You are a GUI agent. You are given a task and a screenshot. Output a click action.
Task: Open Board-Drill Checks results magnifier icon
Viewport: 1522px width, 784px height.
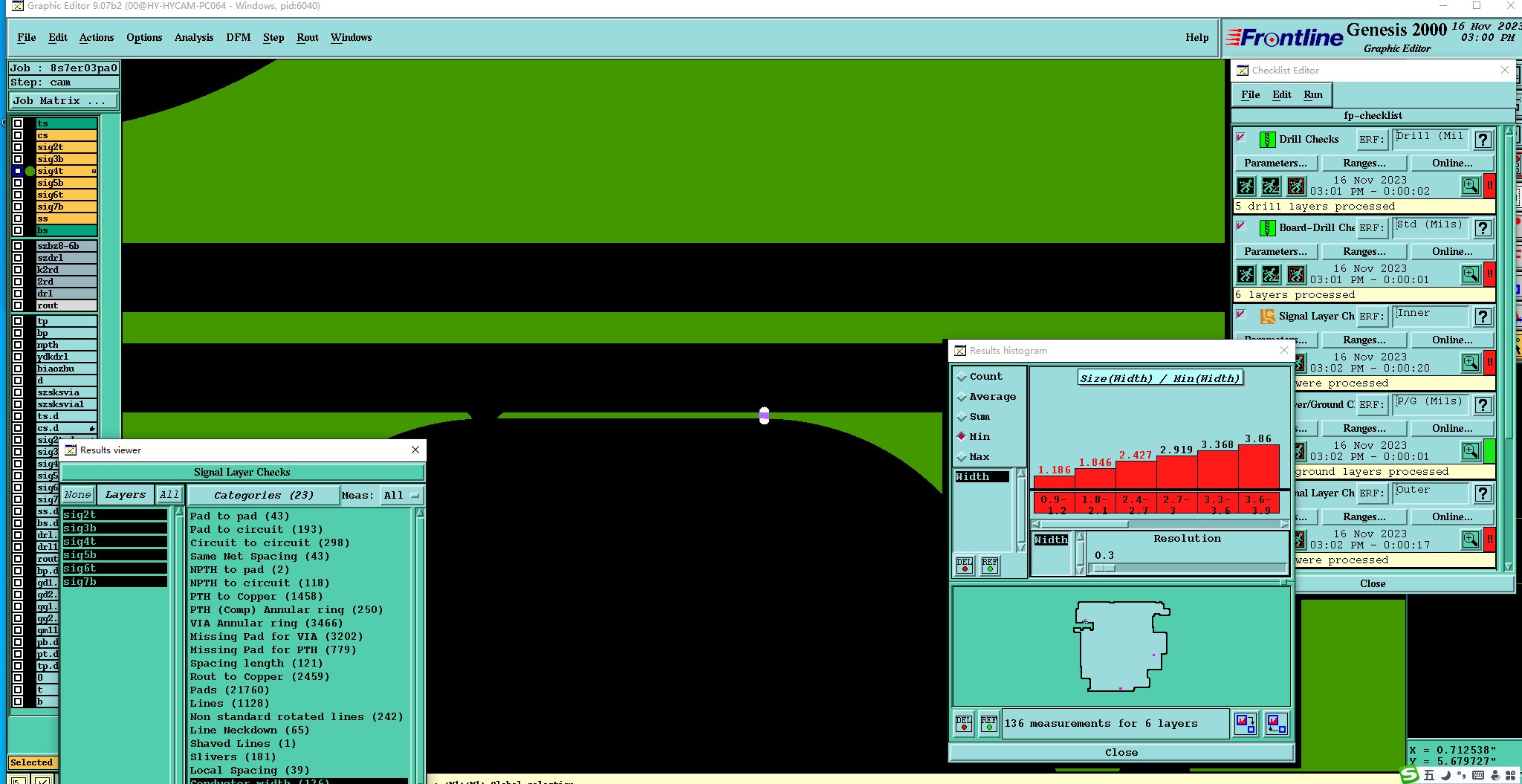coord(1471,274)
